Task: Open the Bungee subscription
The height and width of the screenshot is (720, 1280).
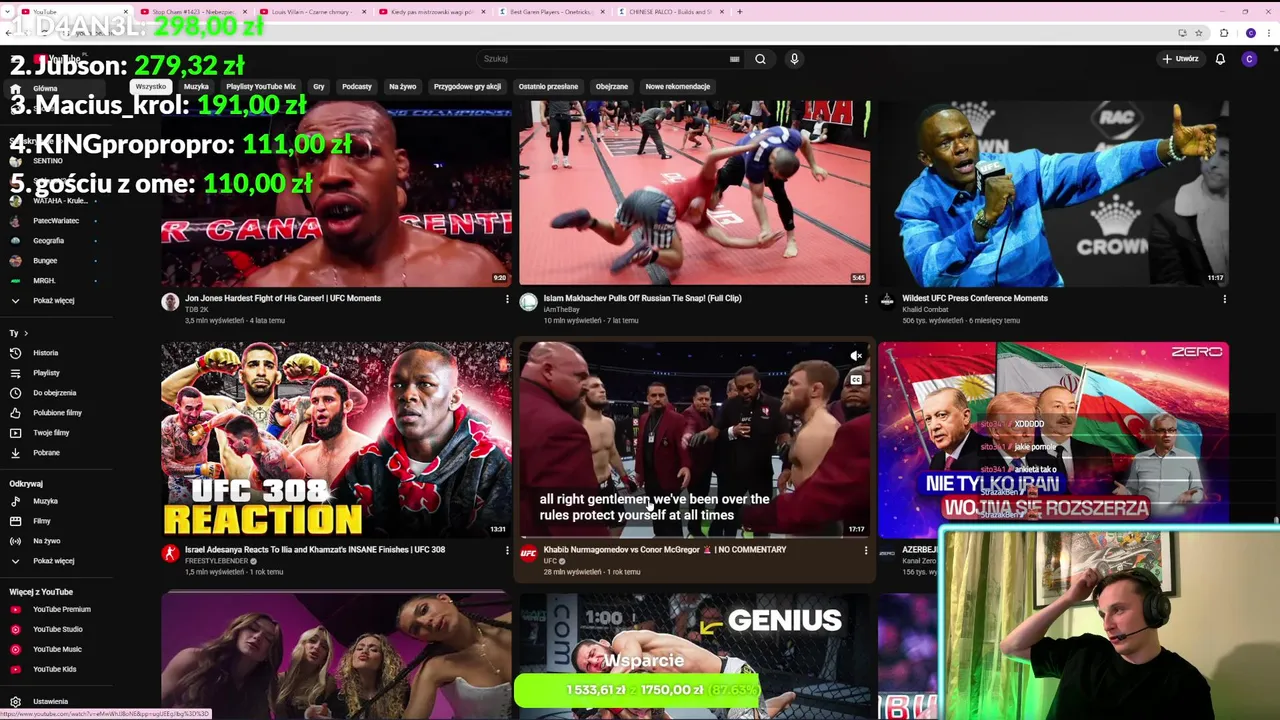Action: point(45,261)
